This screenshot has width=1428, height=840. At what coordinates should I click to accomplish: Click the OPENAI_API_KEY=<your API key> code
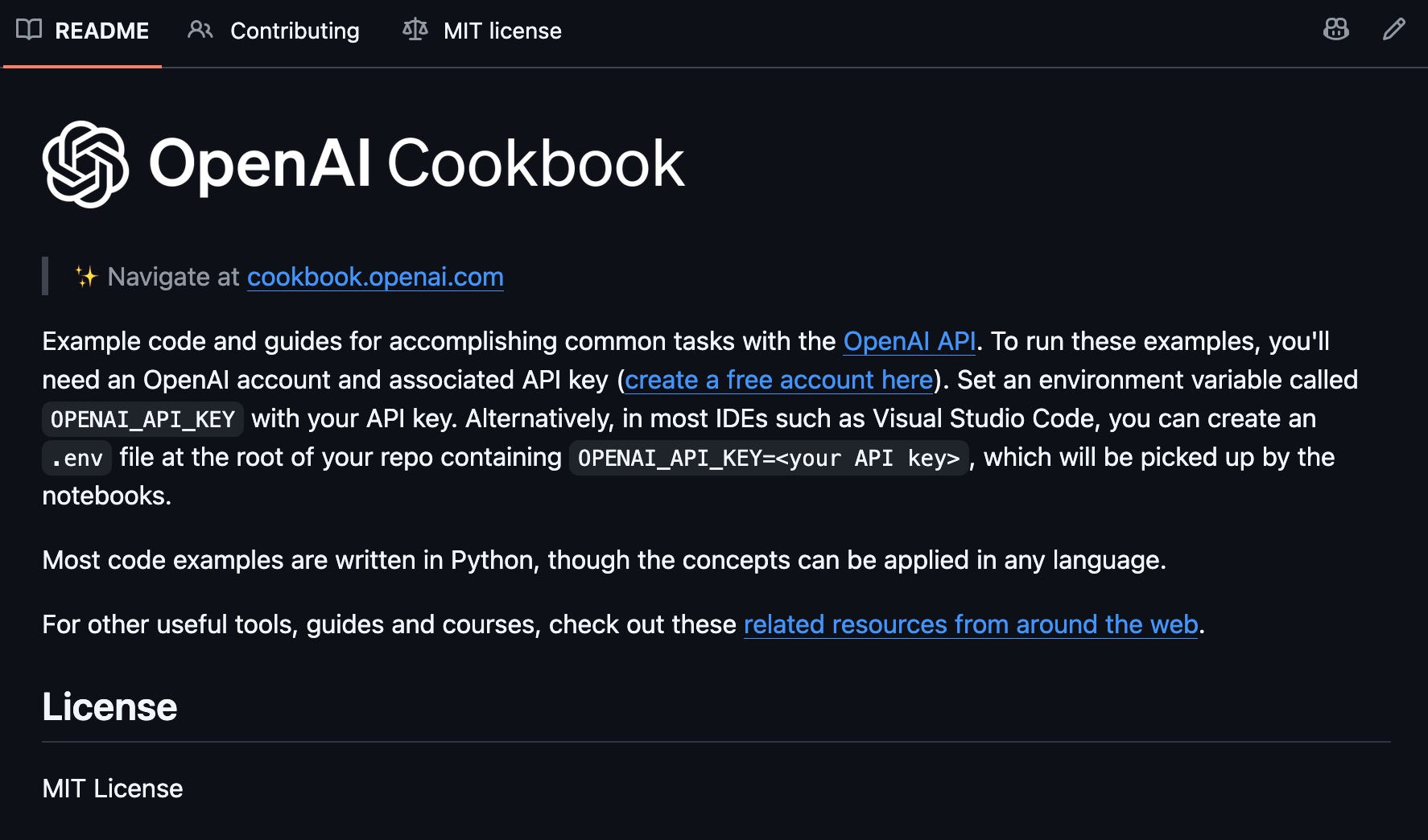click(769, 458)
